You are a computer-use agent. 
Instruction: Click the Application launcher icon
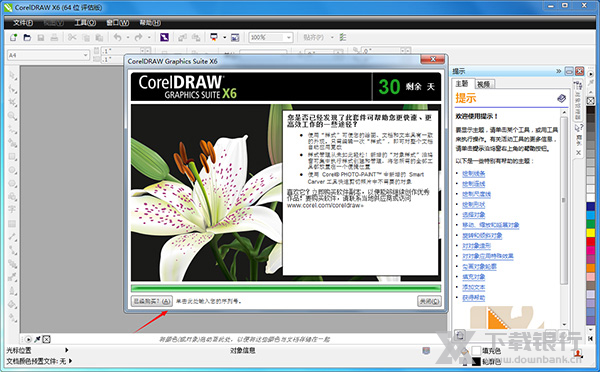[x=214, y=38]
